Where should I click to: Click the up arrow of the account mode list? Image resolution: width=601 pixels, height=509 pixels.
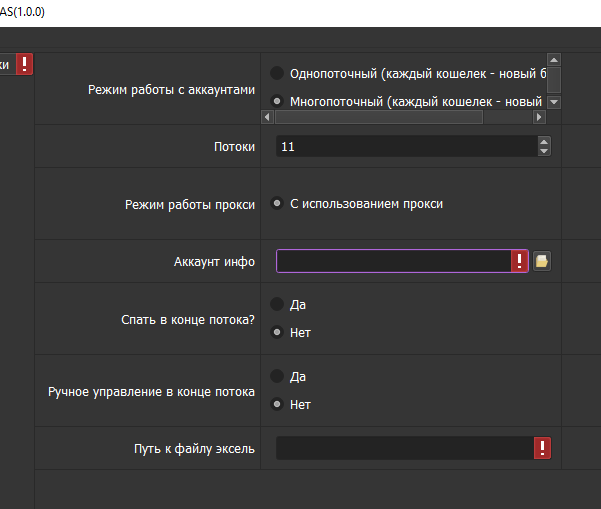click(x=554, y=60)
